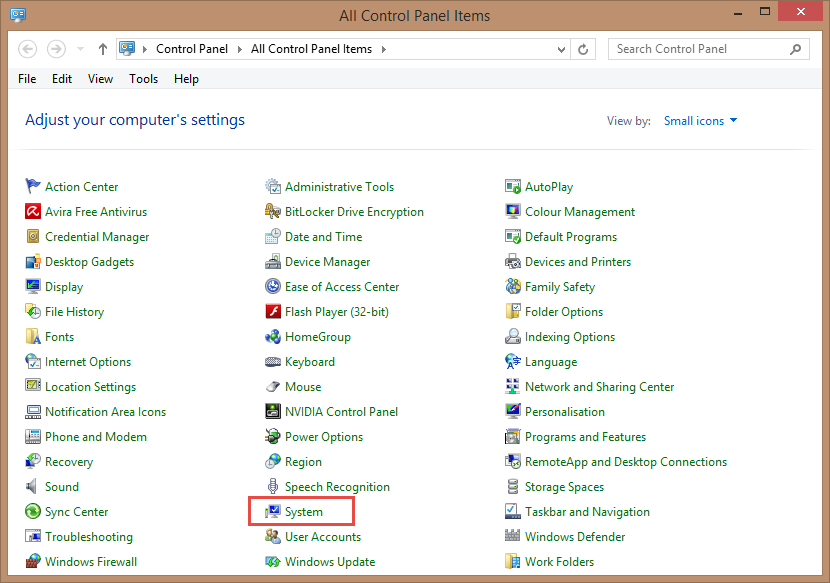Expand the address bar history dropdown
Viewport: 830px width, 583px height.
click(561, 49)
